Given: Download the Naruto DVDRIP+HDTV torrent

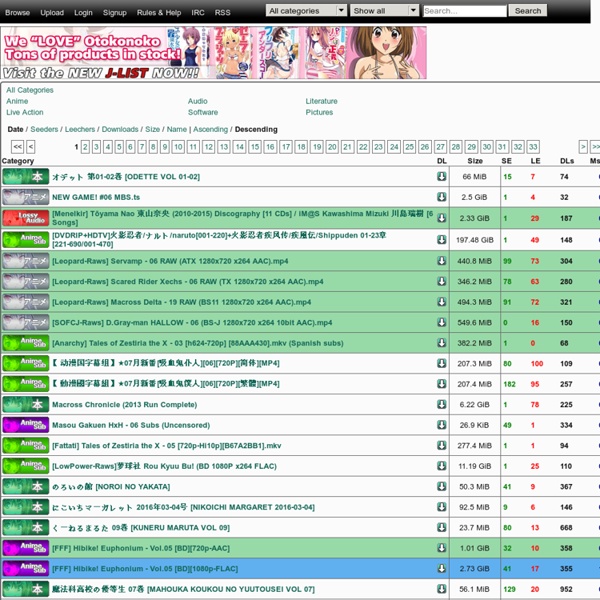Looking at the screenshot, I should 442,240.
